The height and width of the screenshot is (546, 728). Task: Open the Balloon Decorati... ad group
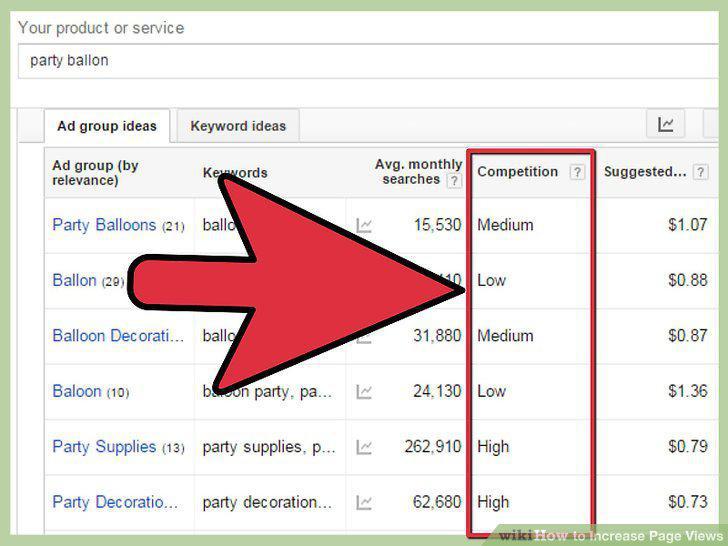click(x=118, y=336)
